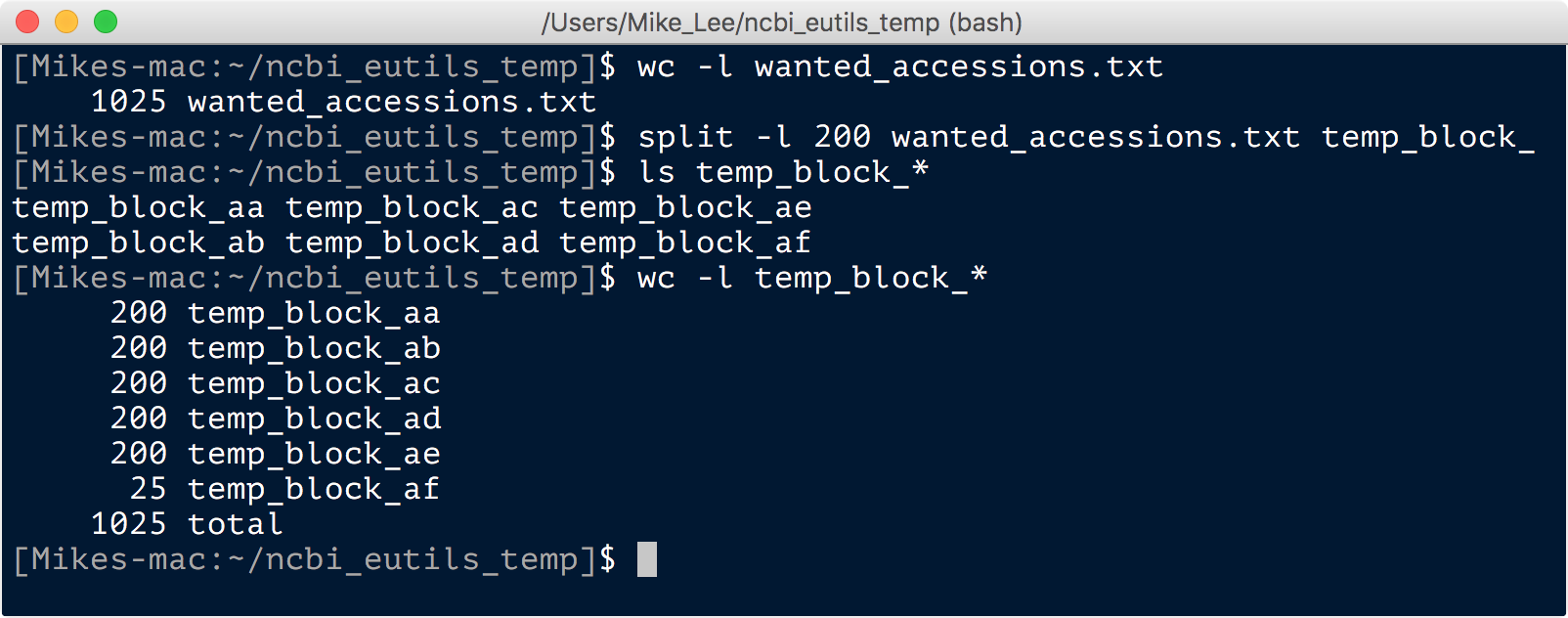Viewport: 1568px width, 618px height.
Task: Click the 200 temp_block_aa count line
Action: (275, 313)
